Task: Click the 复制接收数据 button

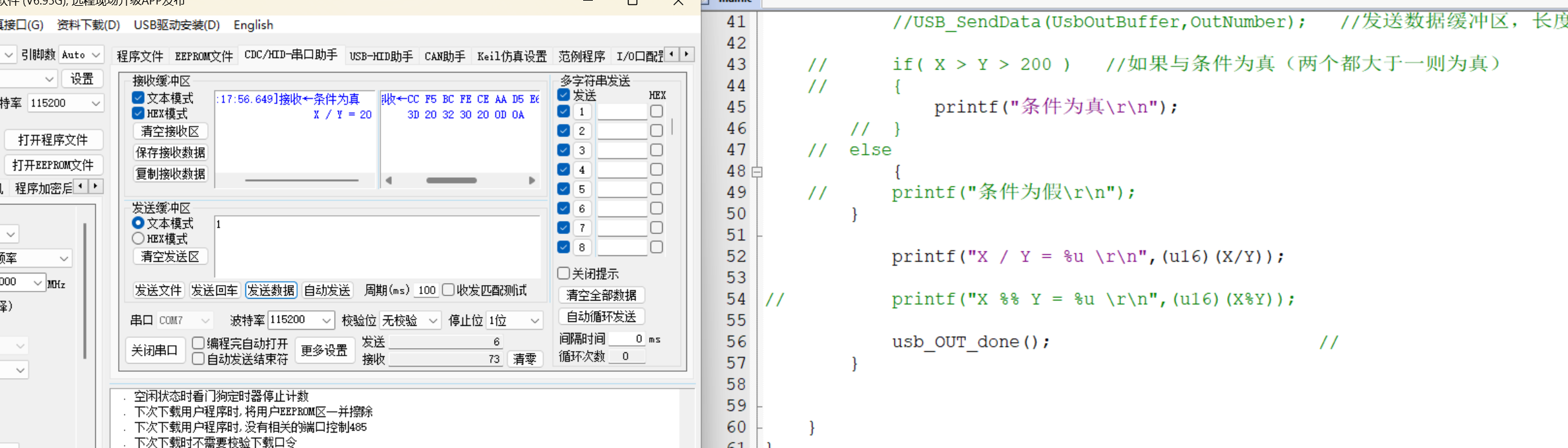Action: tap(170, 174)
